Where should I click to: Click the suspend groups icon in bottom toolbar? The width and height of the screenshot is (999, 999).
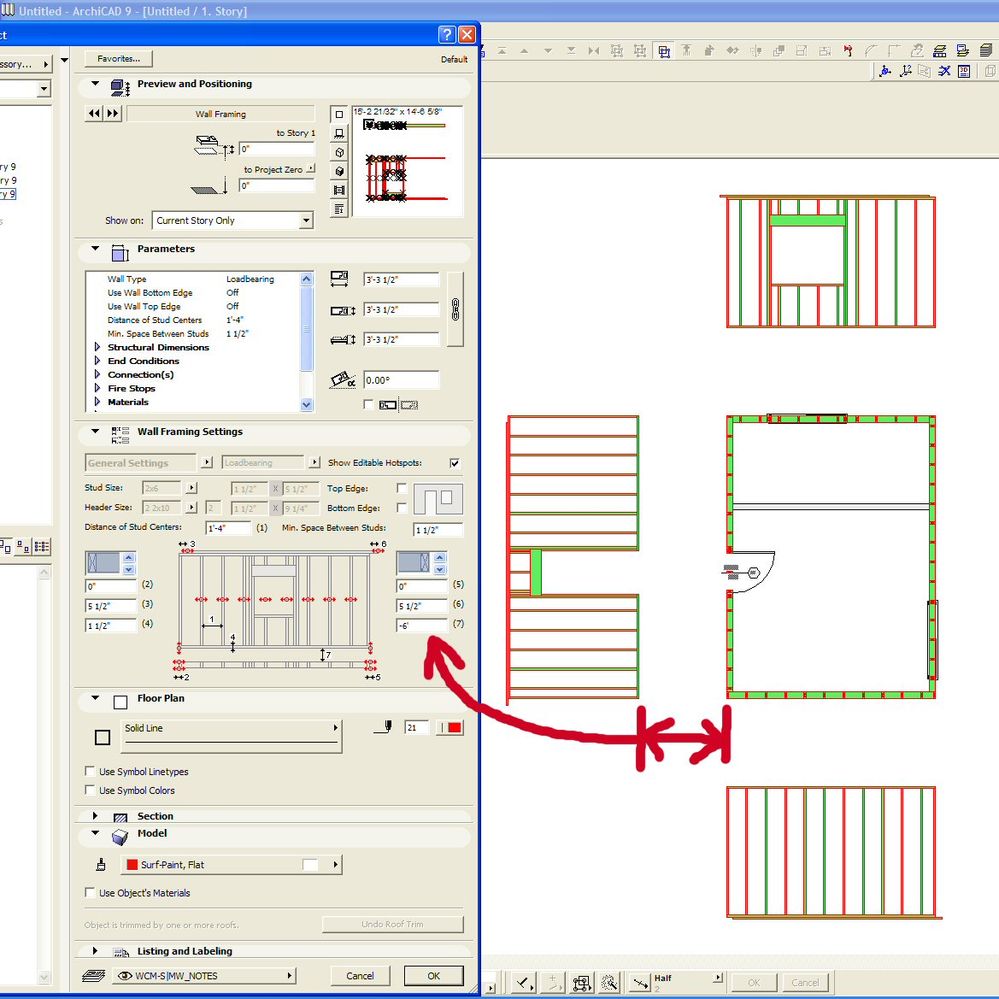pyautogui.click(x=581, y=982)
